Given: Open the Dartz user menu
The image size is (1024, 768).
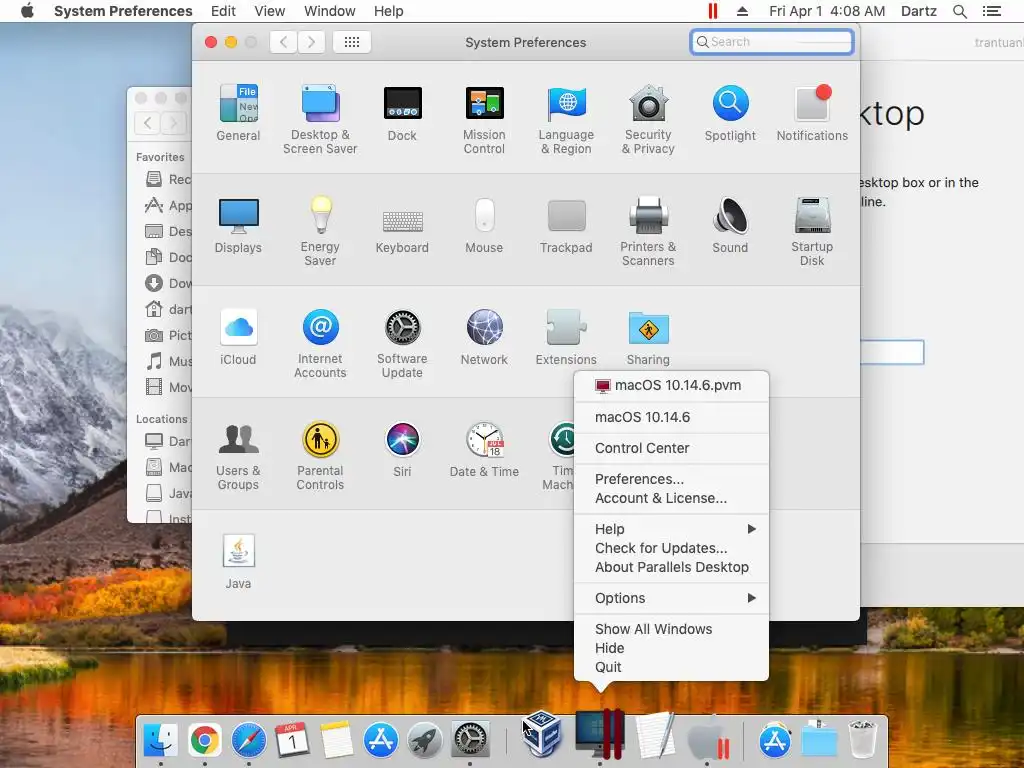Looking at the screenshot, I should 918,11.
